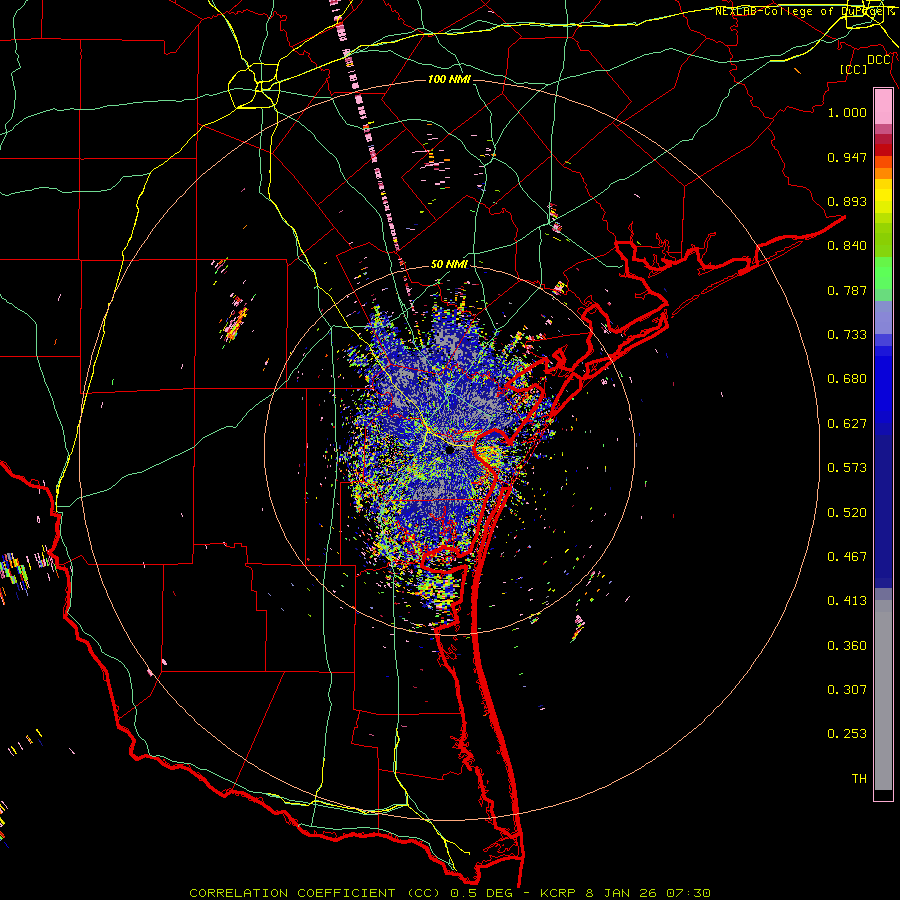This screenshot has height=900, width=900.
Task: Click the TH label beside the color bar
Action: pyautogui.click(x=859, y=779)
